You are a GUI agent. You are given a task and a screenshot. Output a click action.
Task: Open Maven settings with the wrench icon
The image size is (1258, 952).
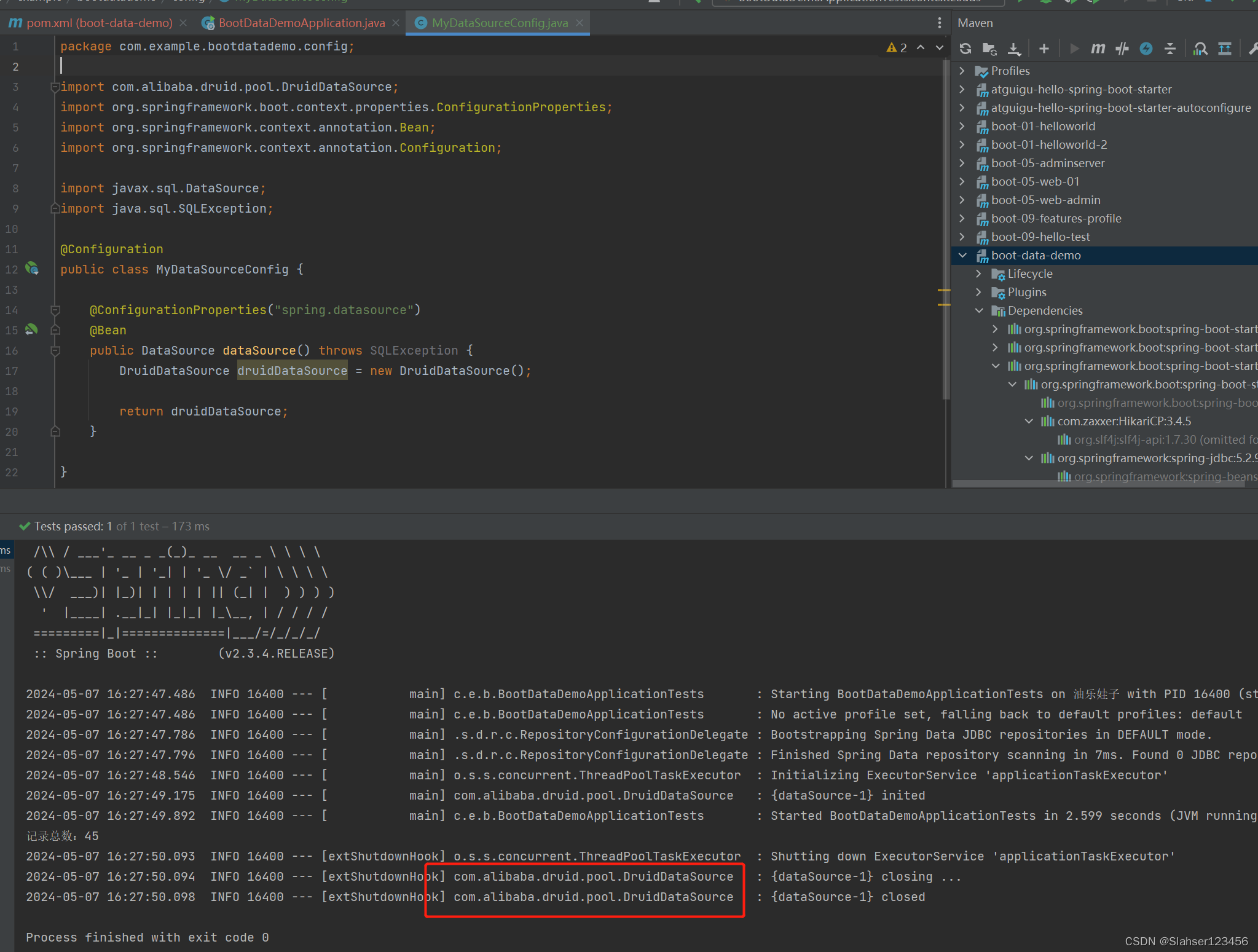[1254, 48]
